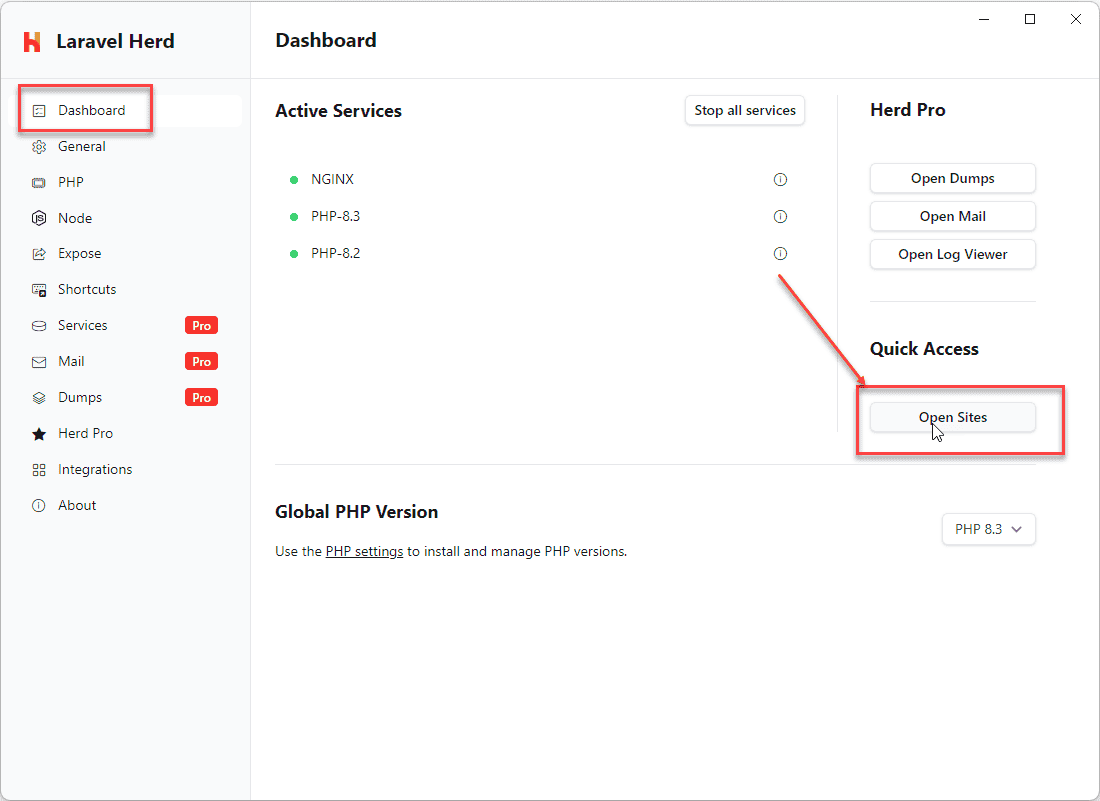
Task: Click the Mail envelope icon
Action: pyautogui.click(x=39, y=362)
